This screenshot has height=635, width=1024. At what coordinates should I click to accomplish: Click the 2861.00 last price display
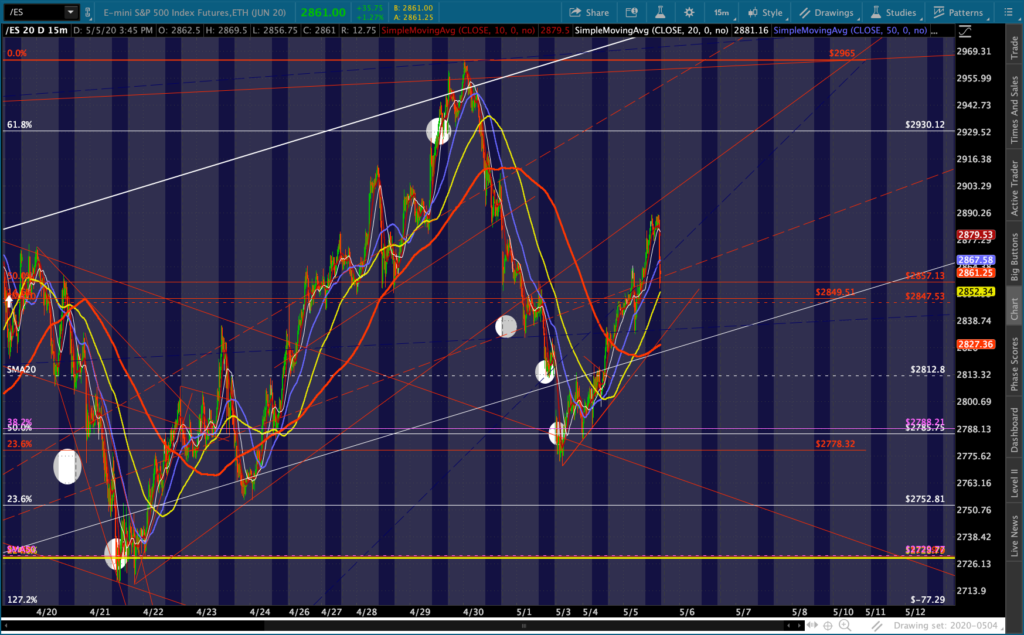[x=323, y=12]
